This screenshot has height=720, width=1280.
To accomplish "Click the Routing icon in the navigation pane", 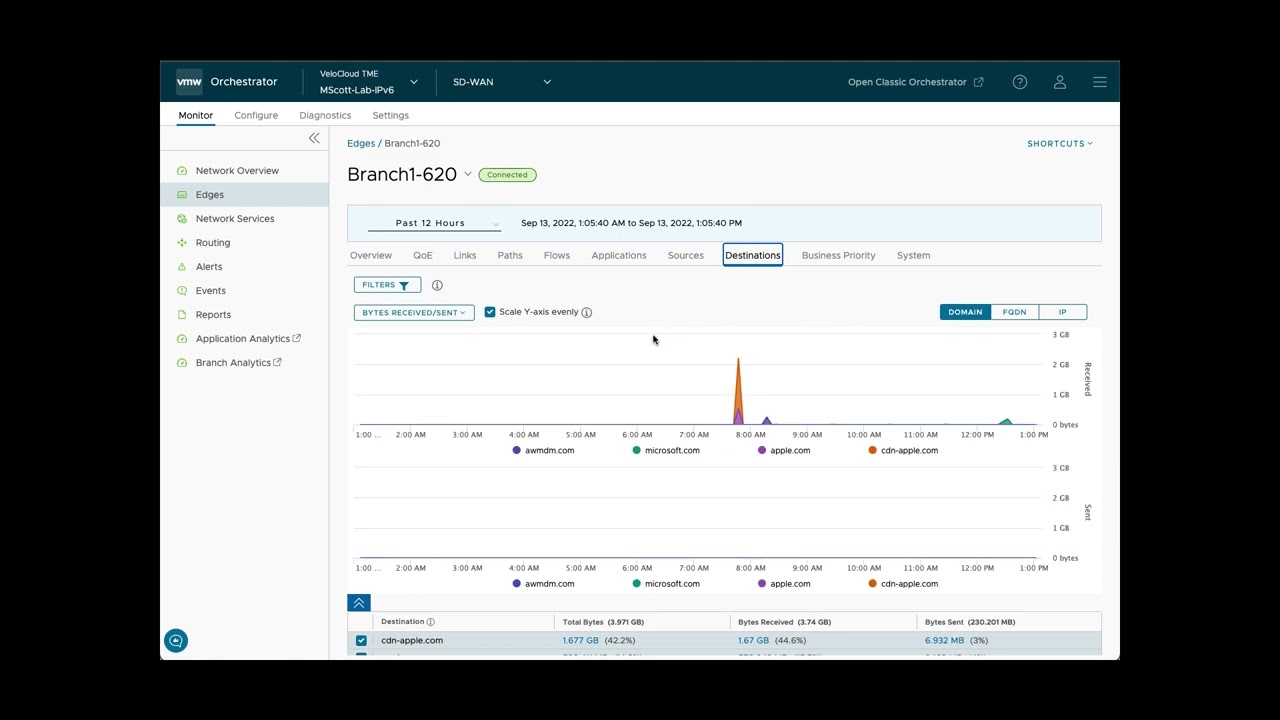I will [182, 242].
